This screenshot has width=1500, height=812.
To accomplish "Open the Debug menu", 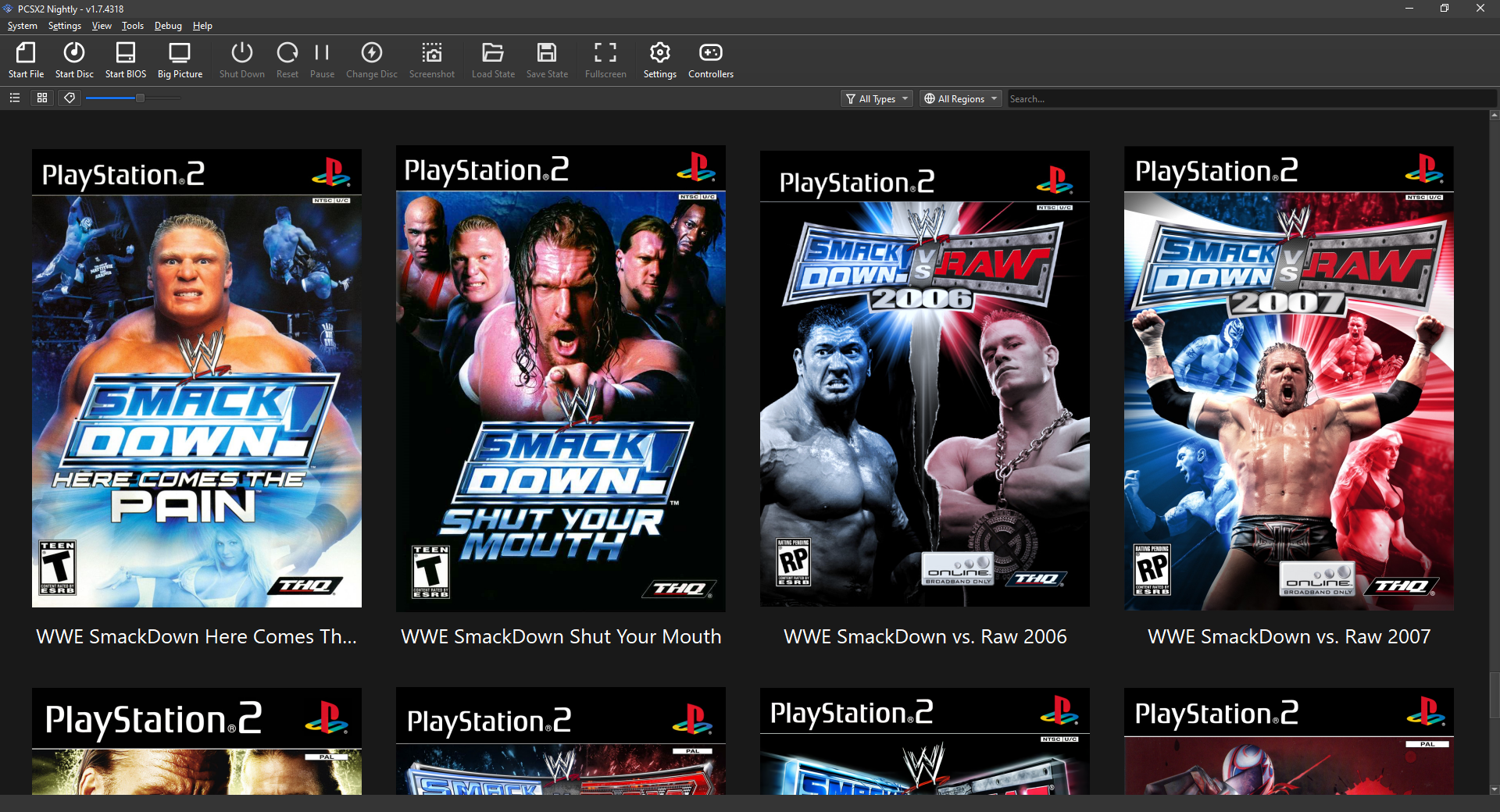I will tap(168, 26).
